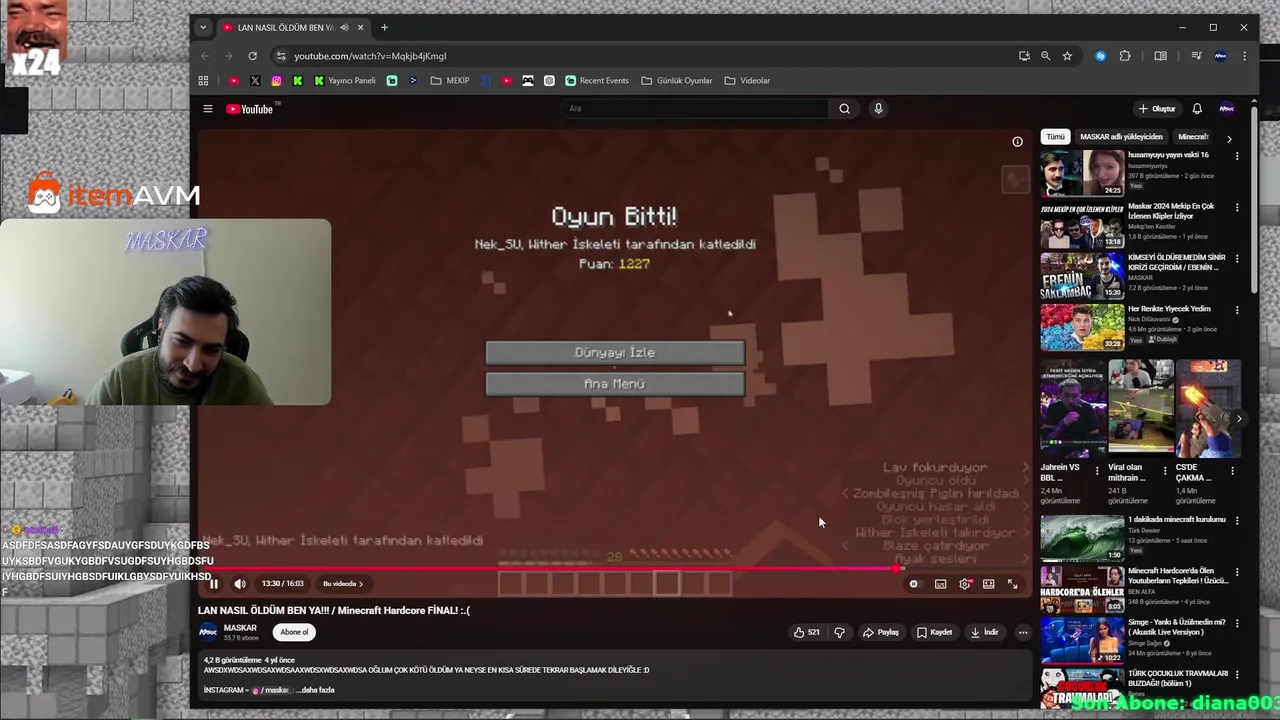Click install app icon in address bar
Screen dimensions: 1280x720
[x=1024, y=56]
